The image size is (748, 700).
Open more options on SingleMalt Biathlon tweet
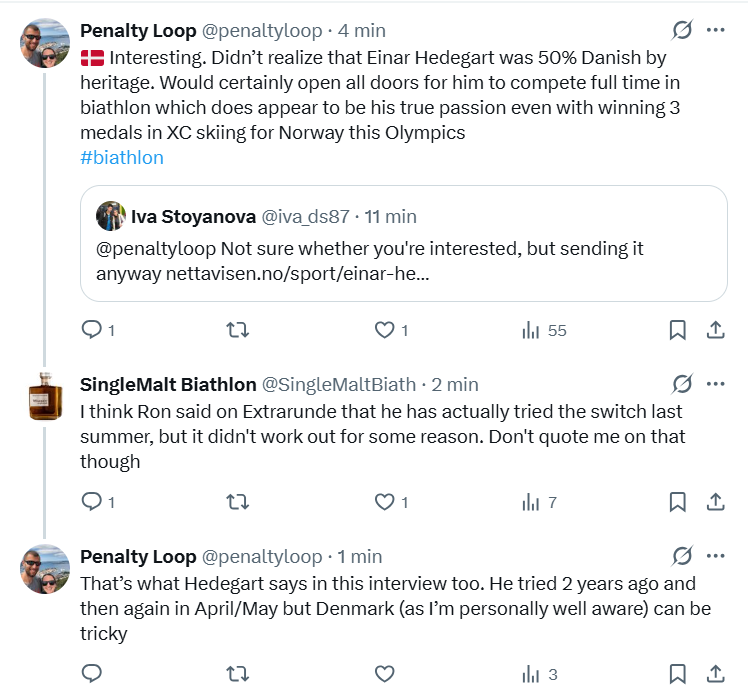(716, 384)
